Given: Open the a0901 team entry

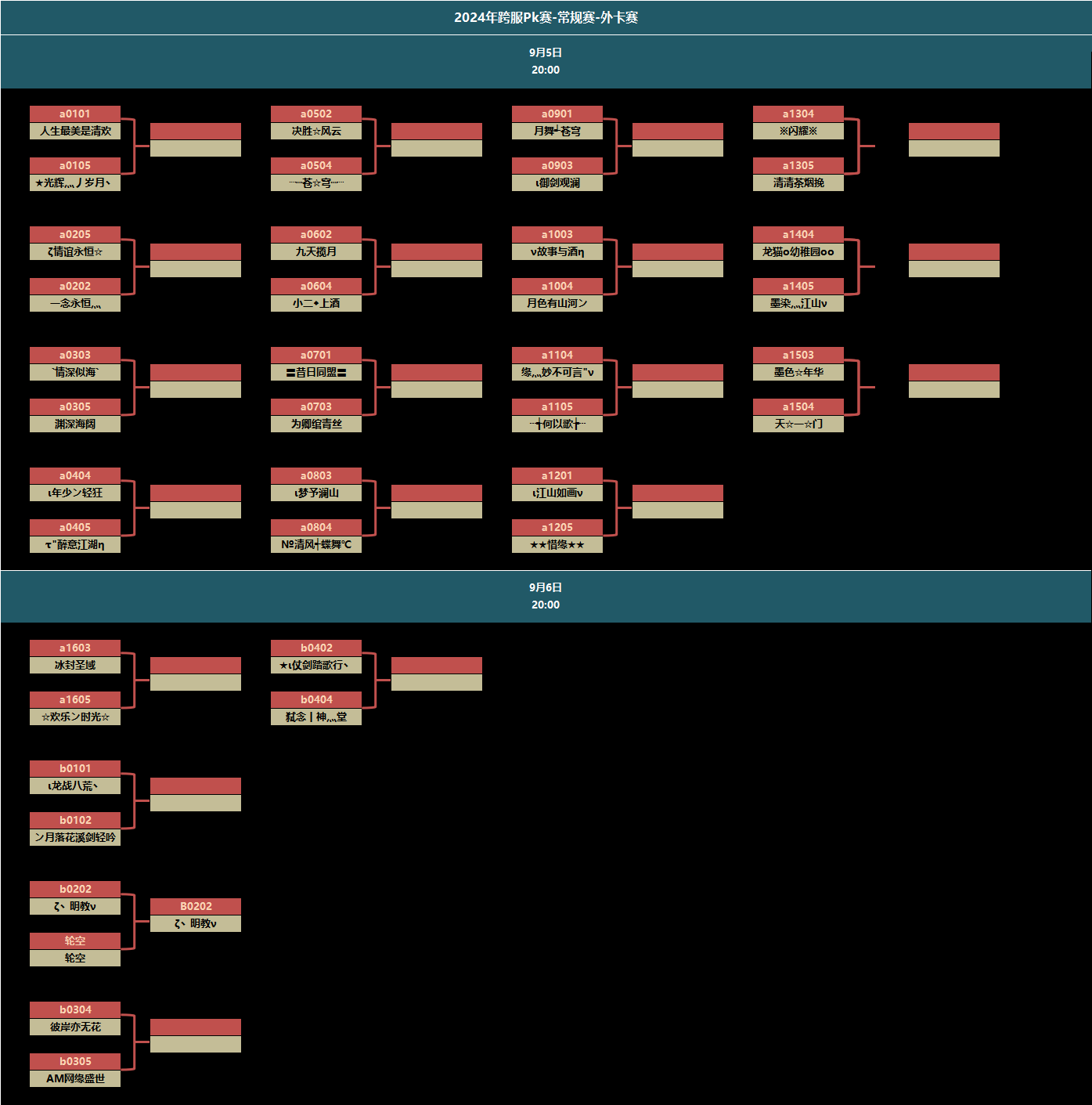Looking at the screenshot, I should (557, 114).
